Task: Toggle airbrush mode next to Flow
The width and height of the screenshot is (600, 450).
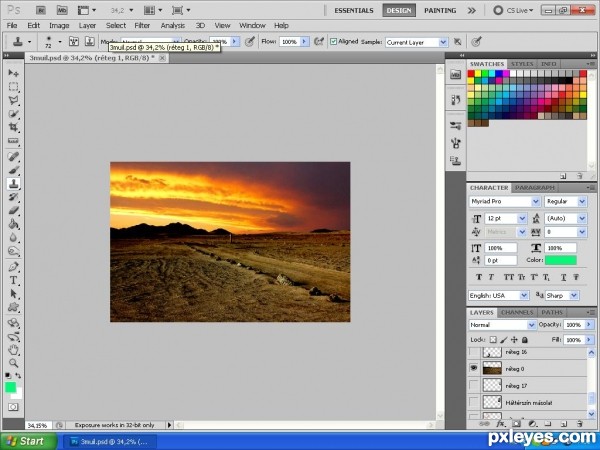Action: (x=319, y=41)
